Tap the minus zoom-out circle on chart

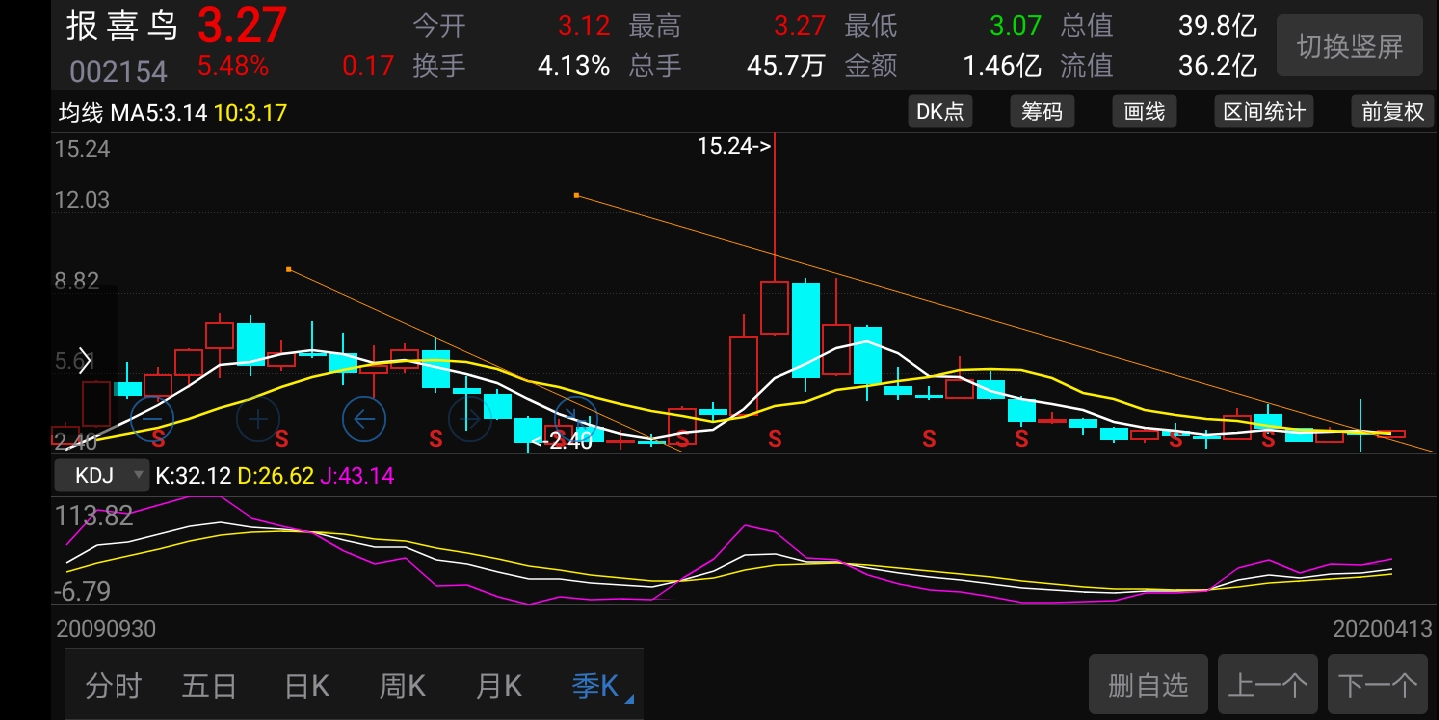point(152,418)
